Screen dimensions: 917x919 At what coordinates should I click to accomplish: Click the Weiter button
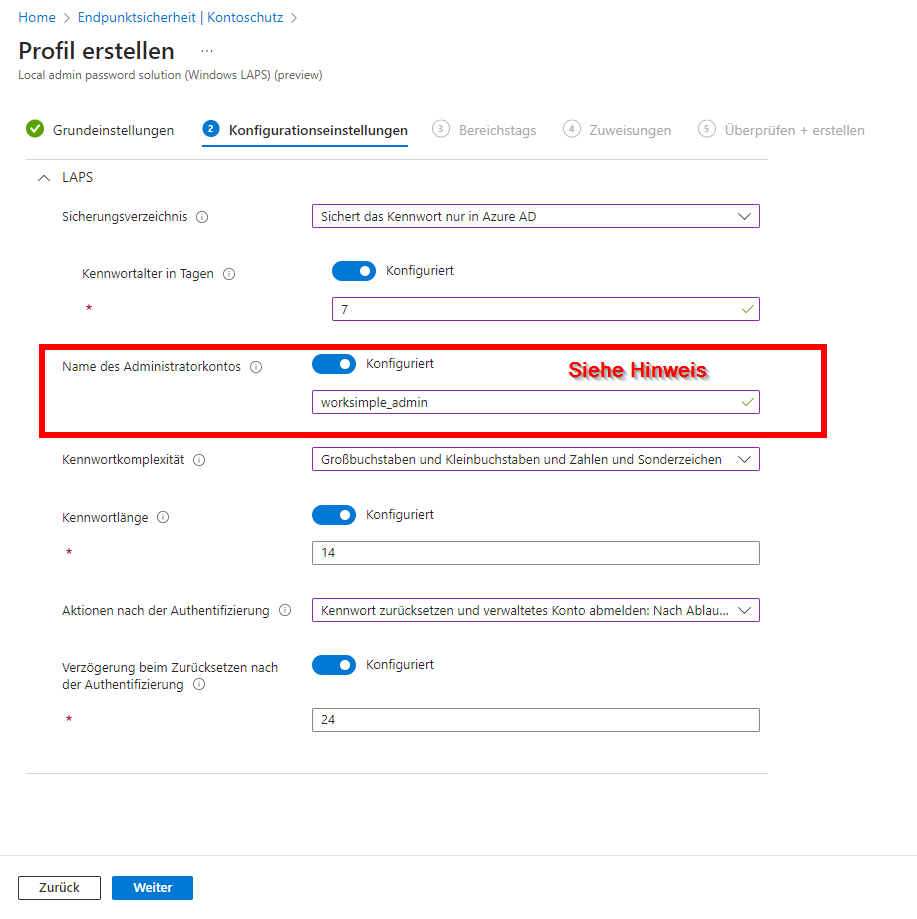coord(152,887)
